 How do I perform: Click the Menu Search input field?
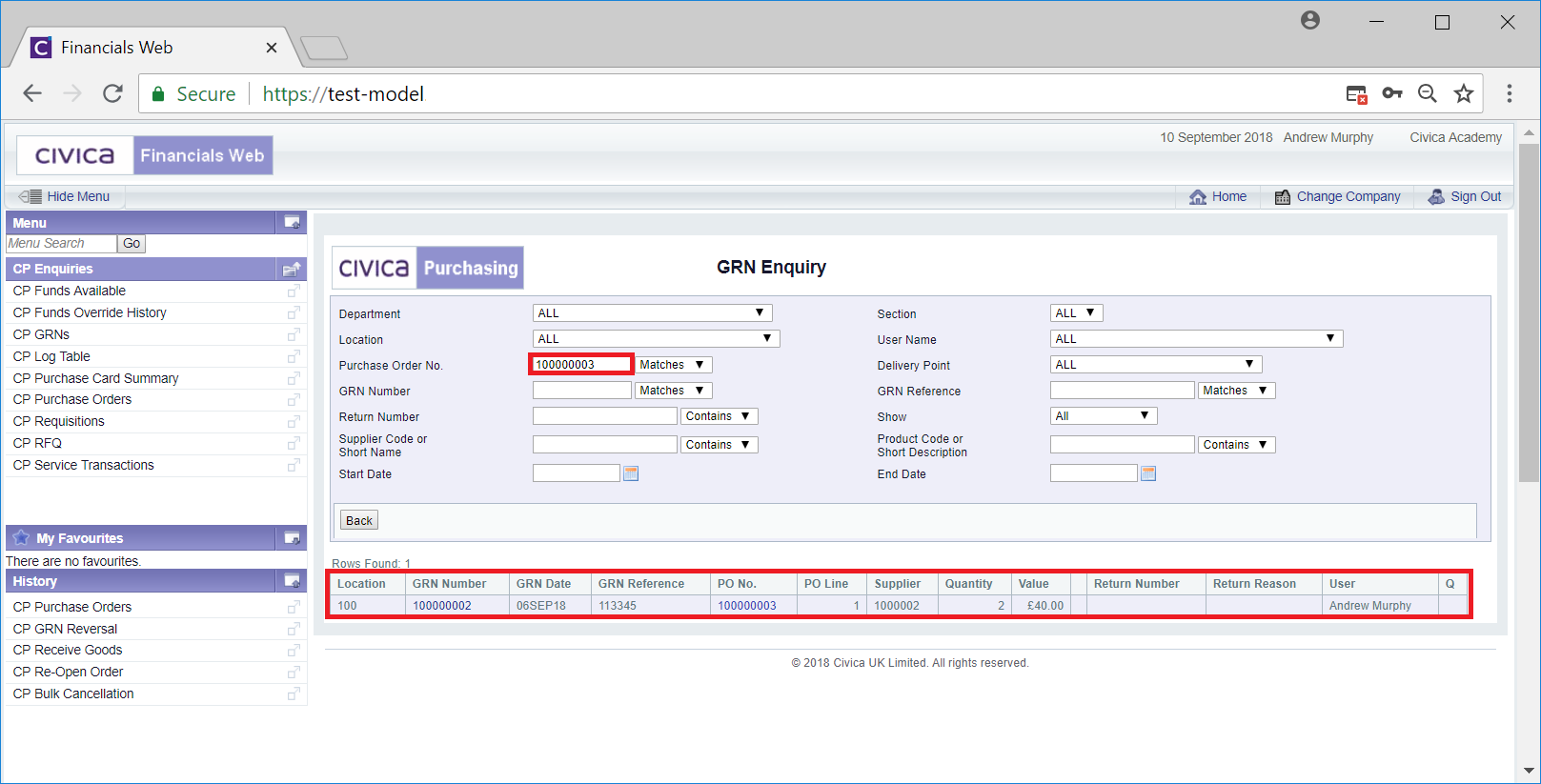[x=61, y=244]
